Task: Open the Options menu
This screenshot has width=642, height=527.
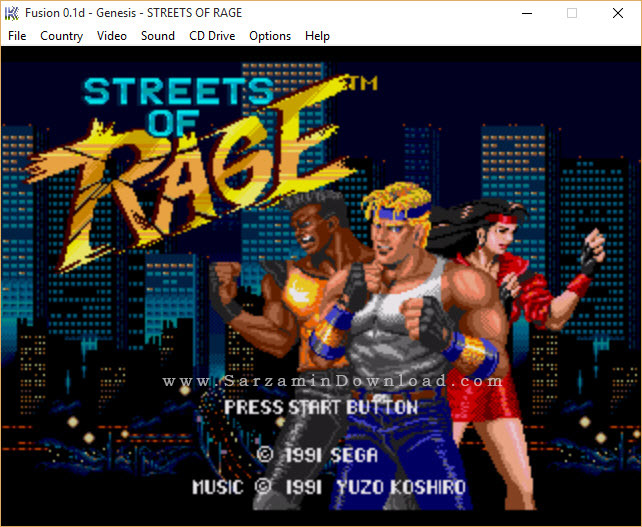Action: [x=270, y=36]
